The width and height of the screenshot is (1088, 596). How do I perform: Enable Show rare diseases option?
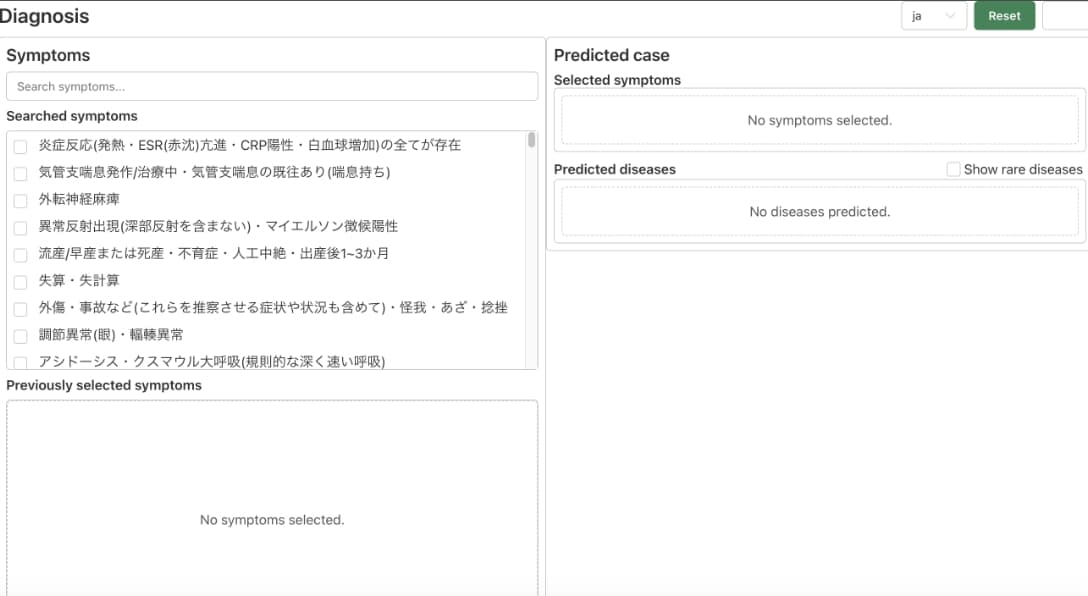(x=953, y=170)
